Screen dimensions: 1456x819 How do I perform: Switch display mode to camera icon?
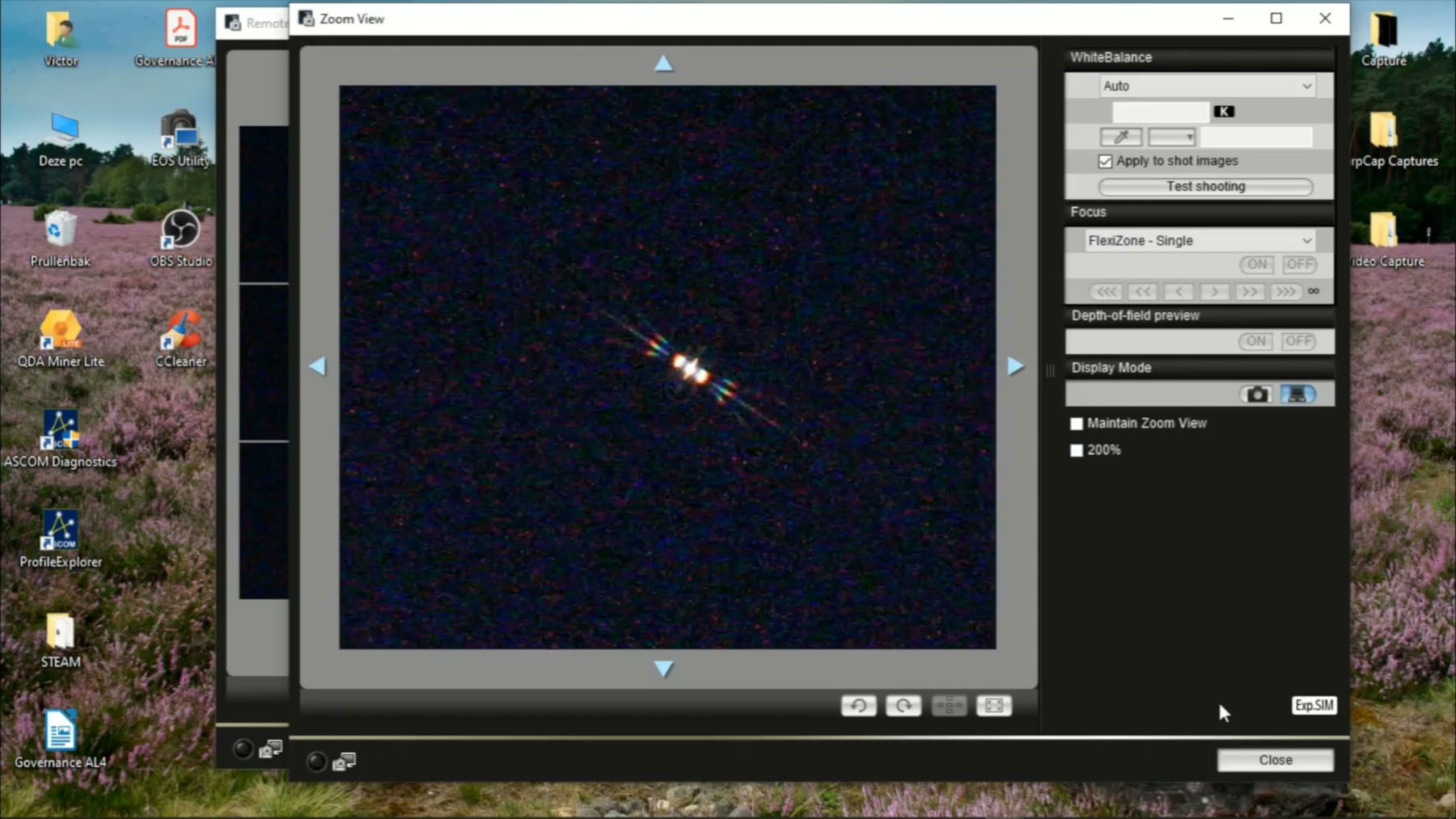[1256, 395]
